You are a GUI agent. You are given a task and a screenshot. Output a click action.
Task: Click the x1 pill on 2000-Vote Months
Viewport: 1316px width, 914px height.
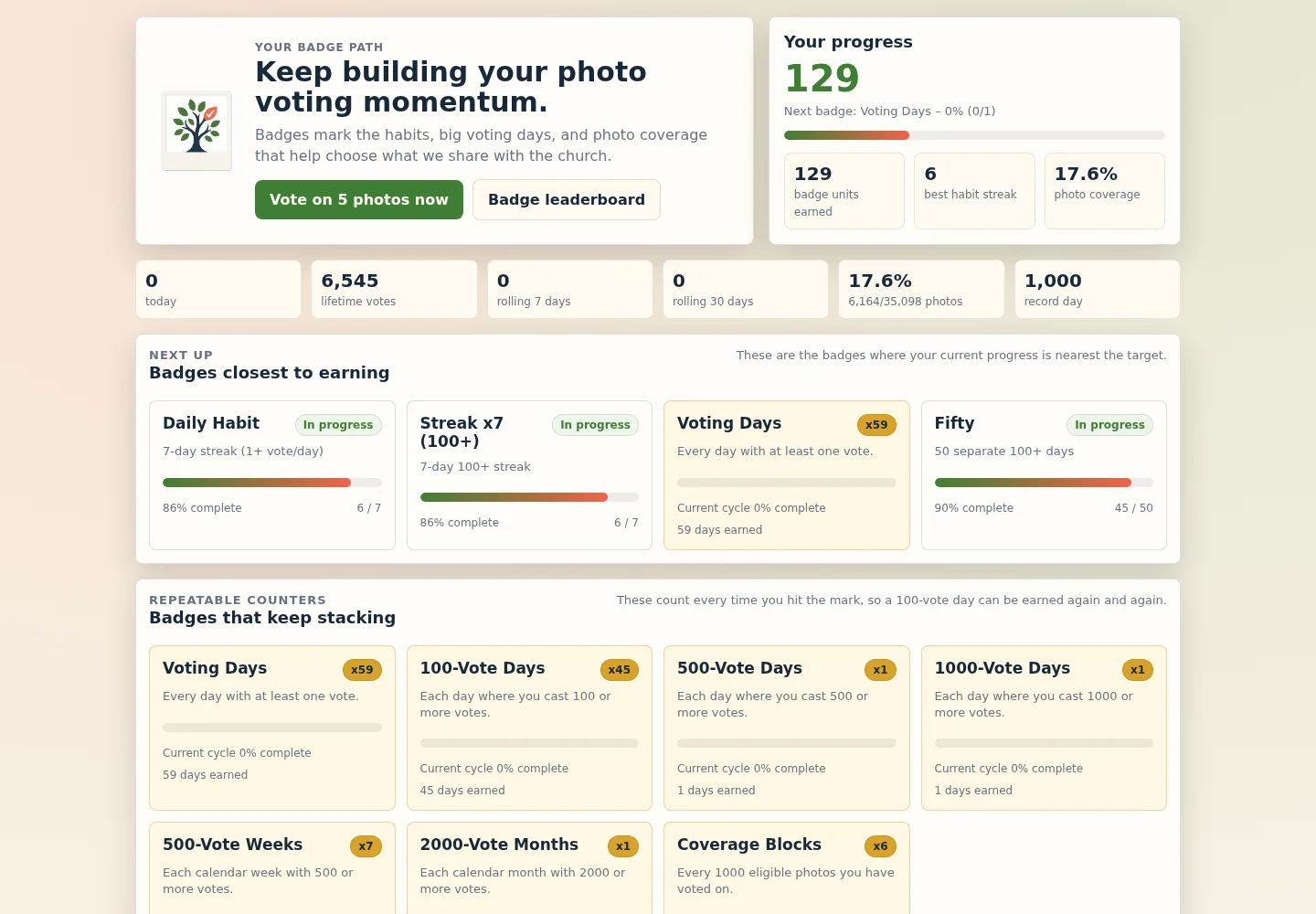(622, 846)
